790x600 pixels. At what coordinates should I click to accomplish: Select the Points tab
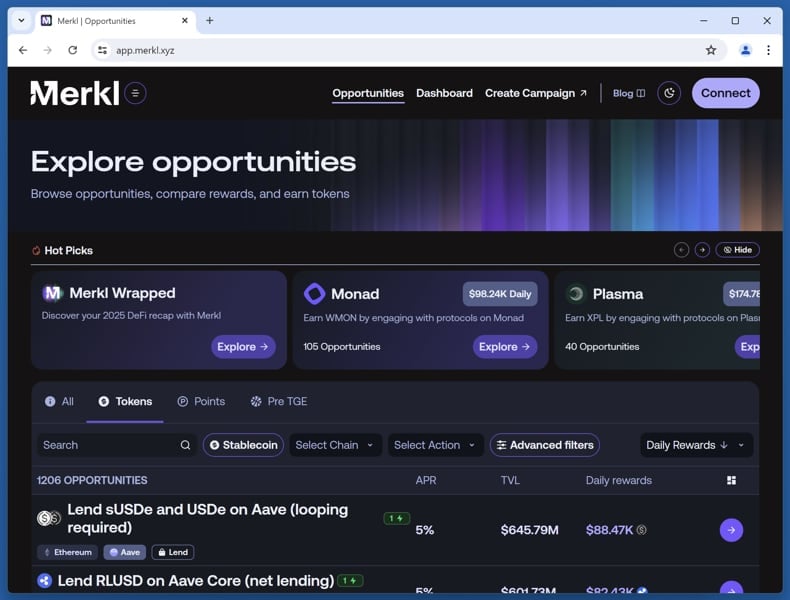coord(201,402)
